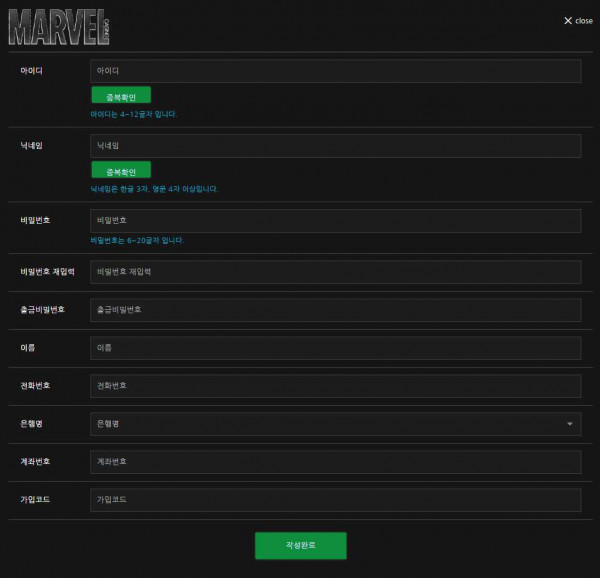Submit the form with 작성완료 button

tap(301, 546)
